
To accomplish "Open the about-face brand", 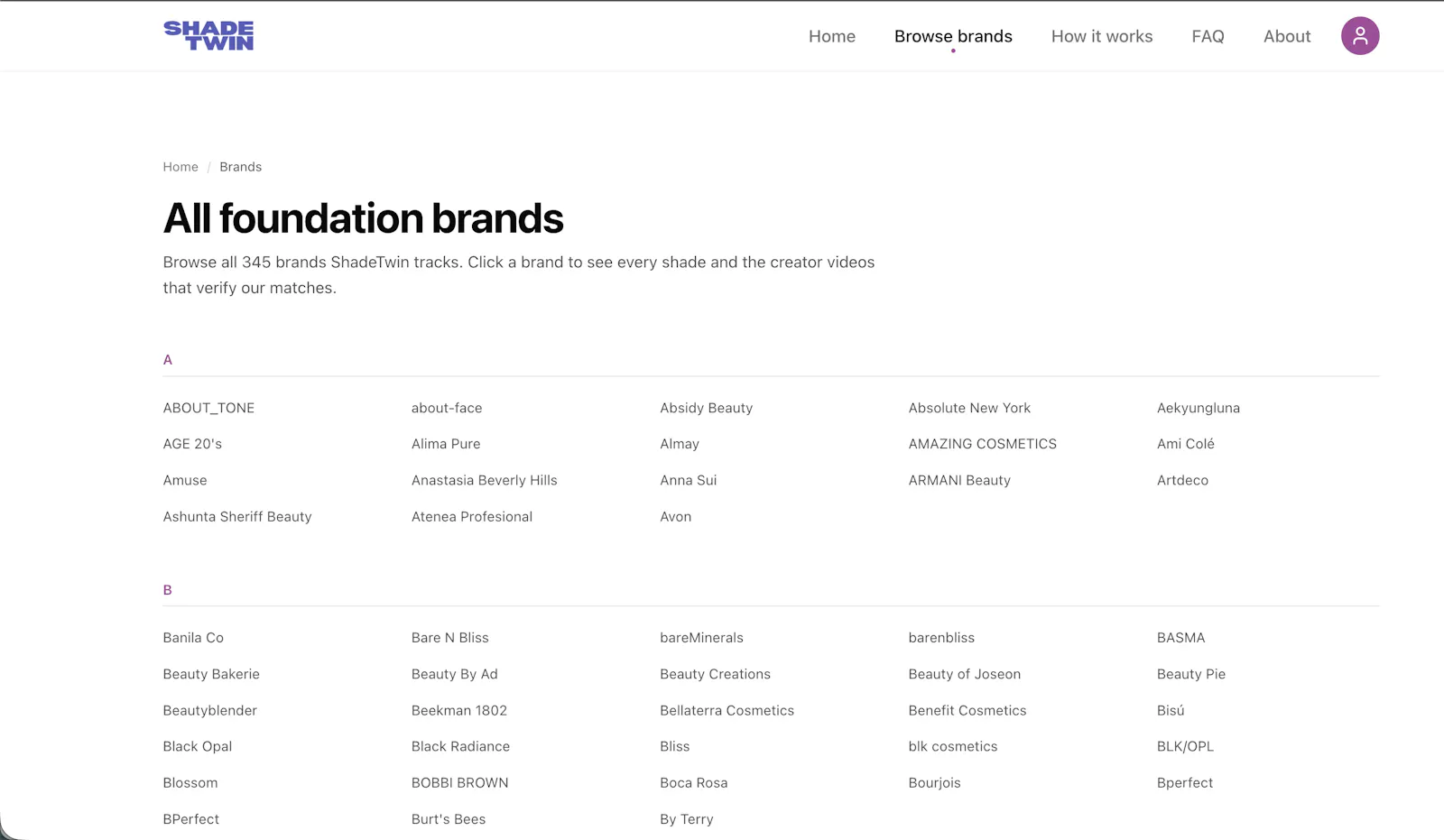I will (x=447, y=408).
